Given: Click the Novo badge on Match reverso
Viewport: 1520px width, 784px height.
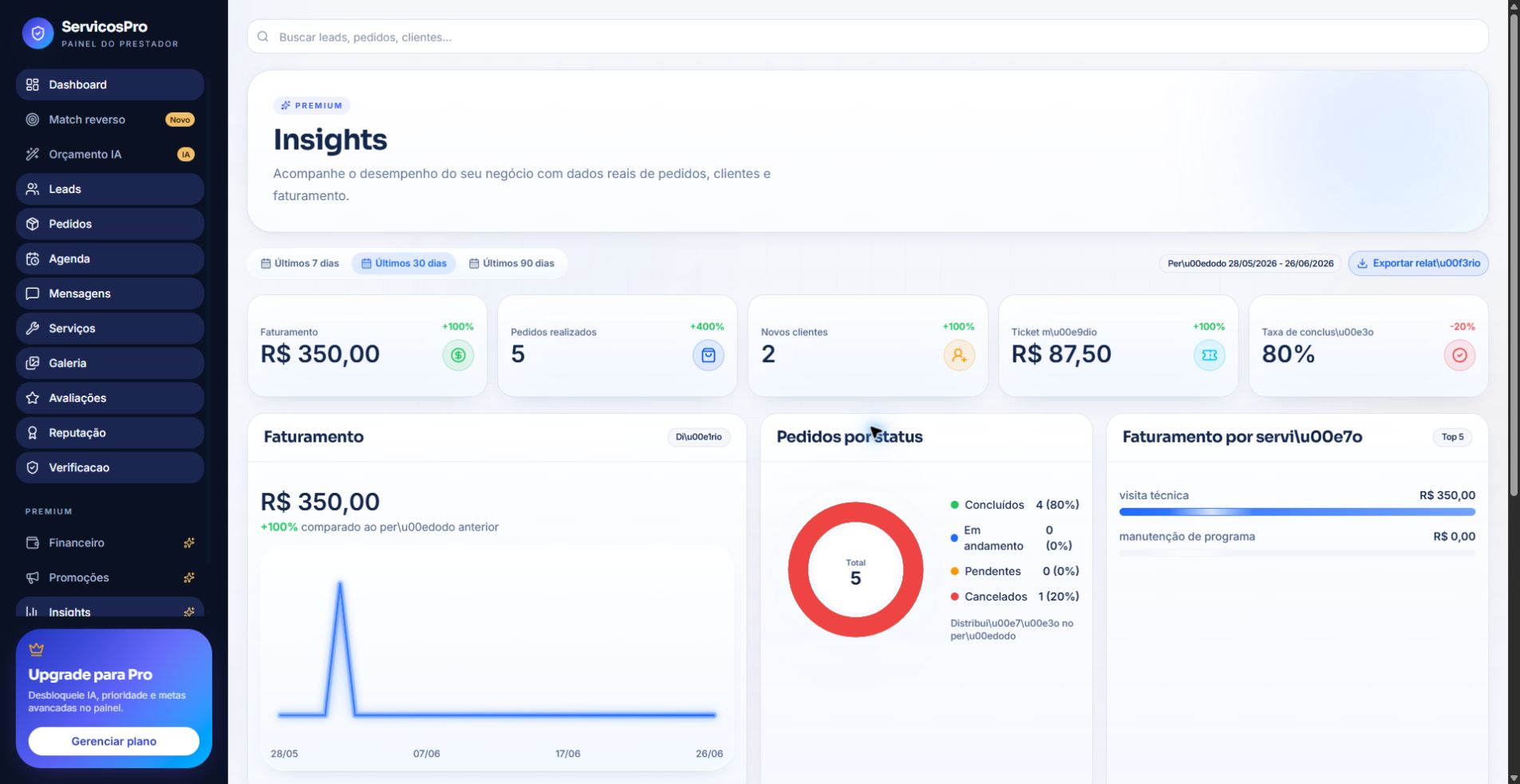Looking at the screenshot, I should (180, 120).
